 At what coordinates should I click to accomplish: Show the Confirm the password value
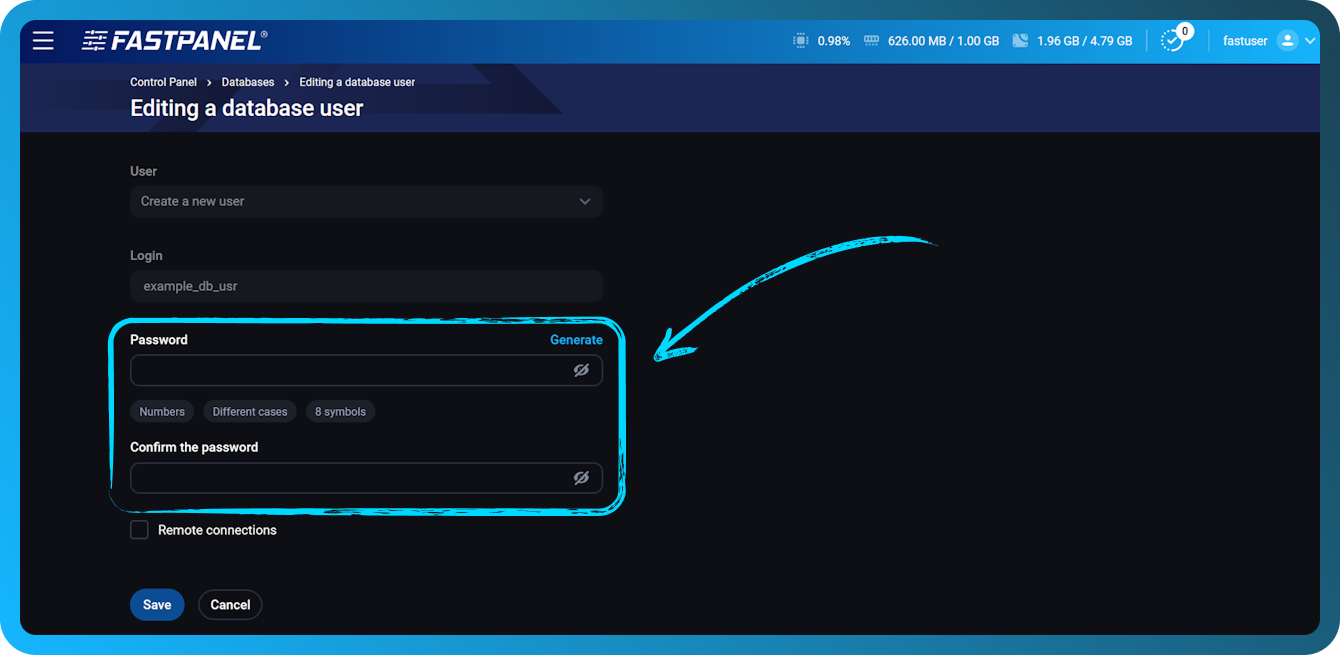(x=583, y=478)
